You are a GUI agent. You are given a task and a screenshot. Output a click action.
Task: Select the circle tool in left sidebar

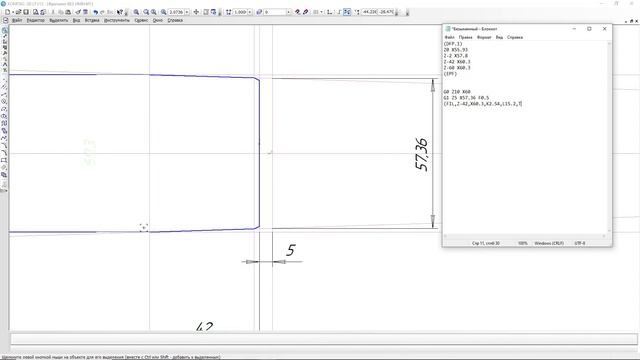(4, 101)
